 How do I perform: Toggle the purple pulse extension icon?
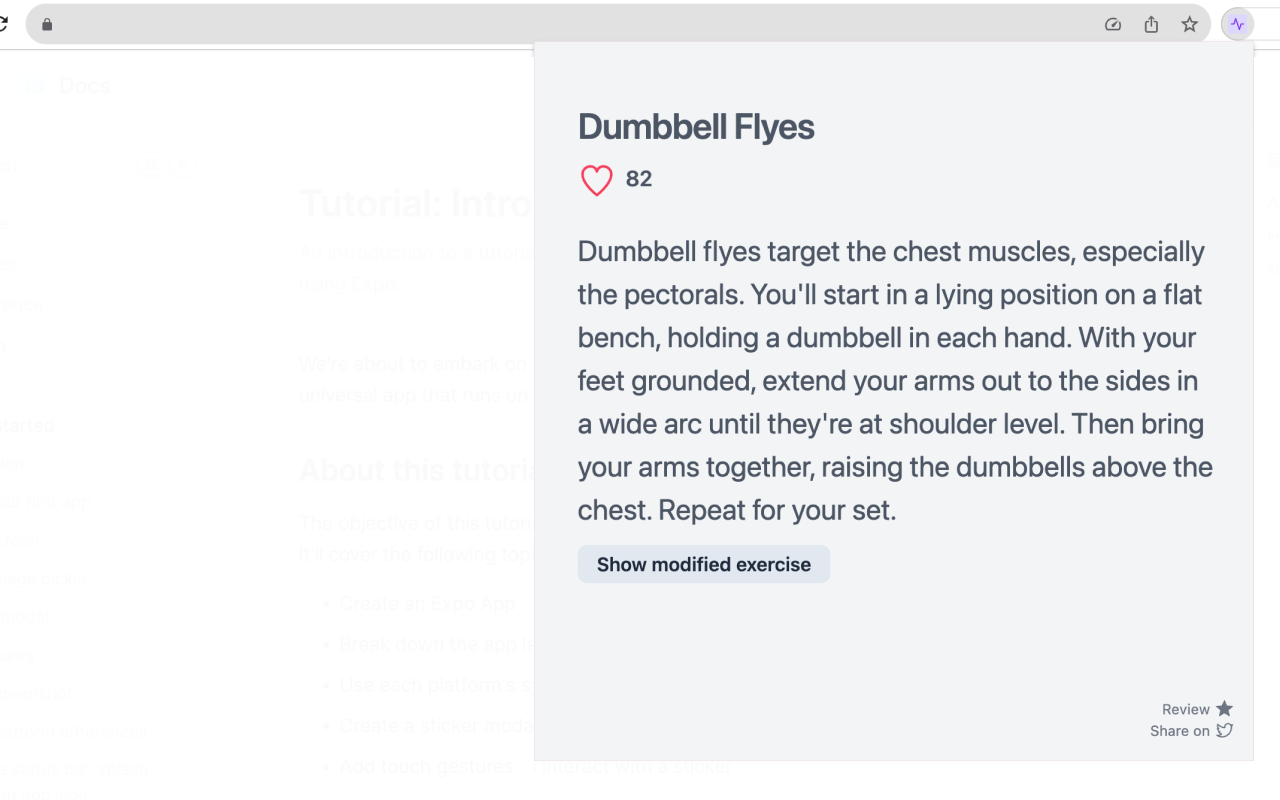point(1237,25)
